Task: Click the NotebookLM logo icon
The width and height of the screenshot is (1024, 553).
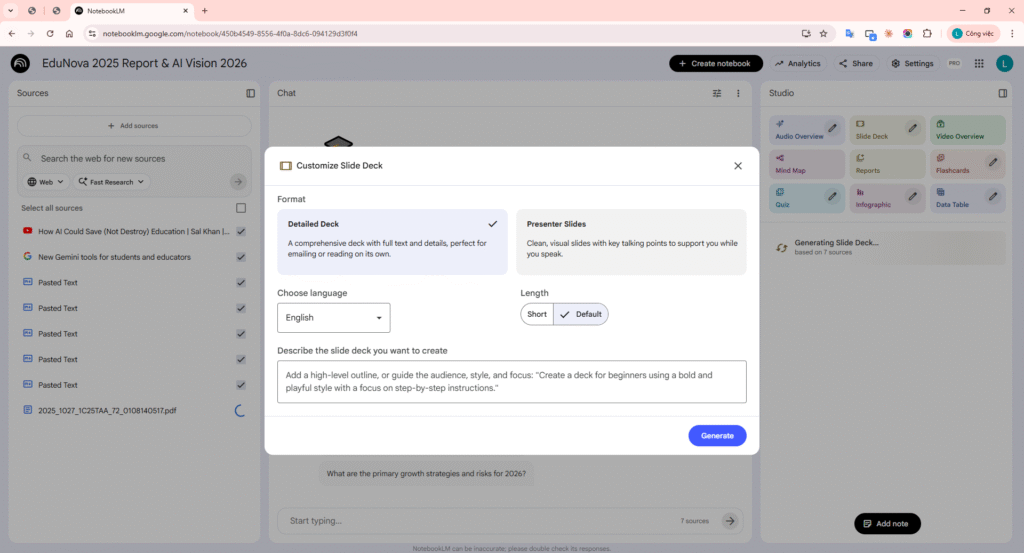Action: 20,63
